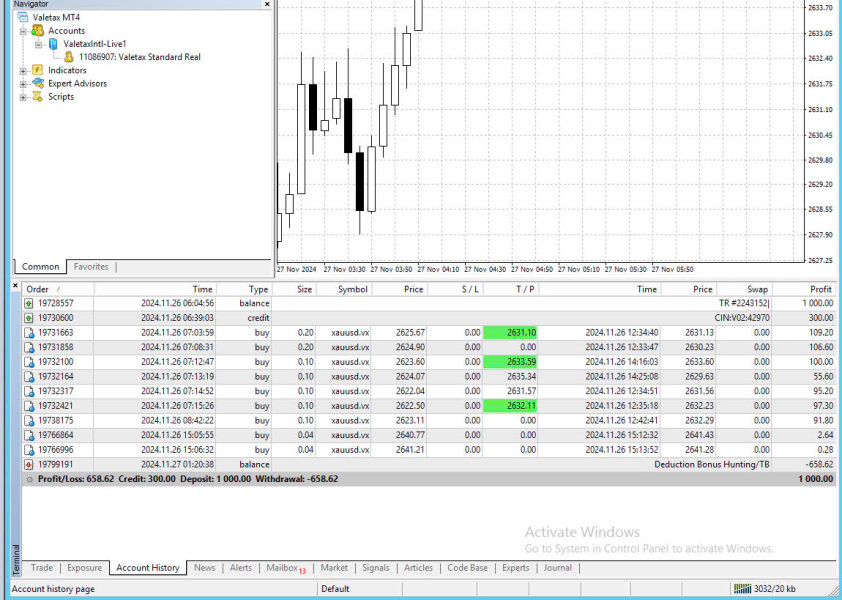Sort by the Order column header
The image size is (842, 600).
point(58,289)
